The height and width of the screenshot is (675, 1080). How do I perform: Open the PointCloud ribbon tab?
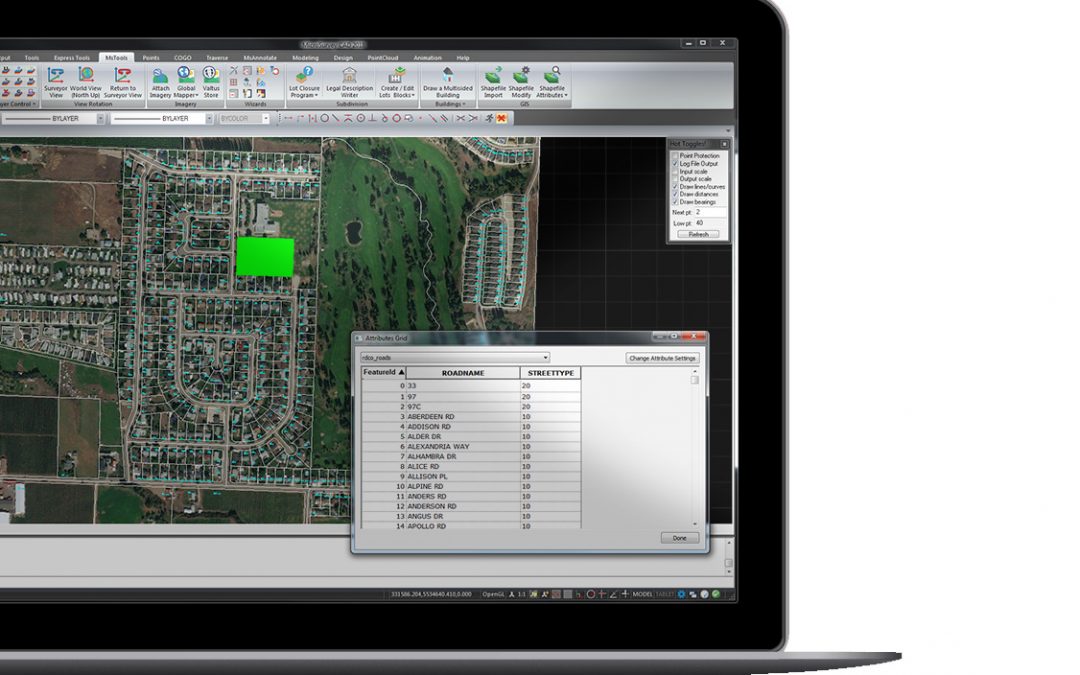(381, 58)
